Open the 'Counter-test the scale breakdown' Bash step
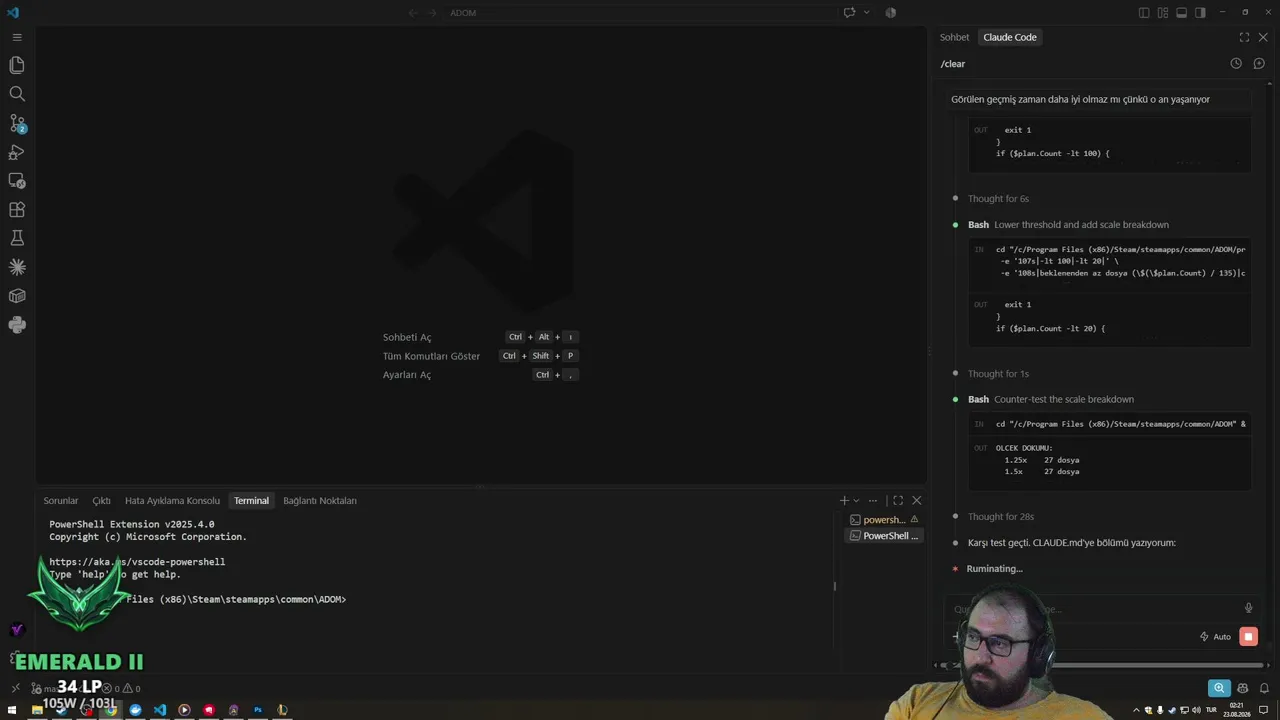The width and height of the screenshot is (1280, 720). click(1051, 400)
